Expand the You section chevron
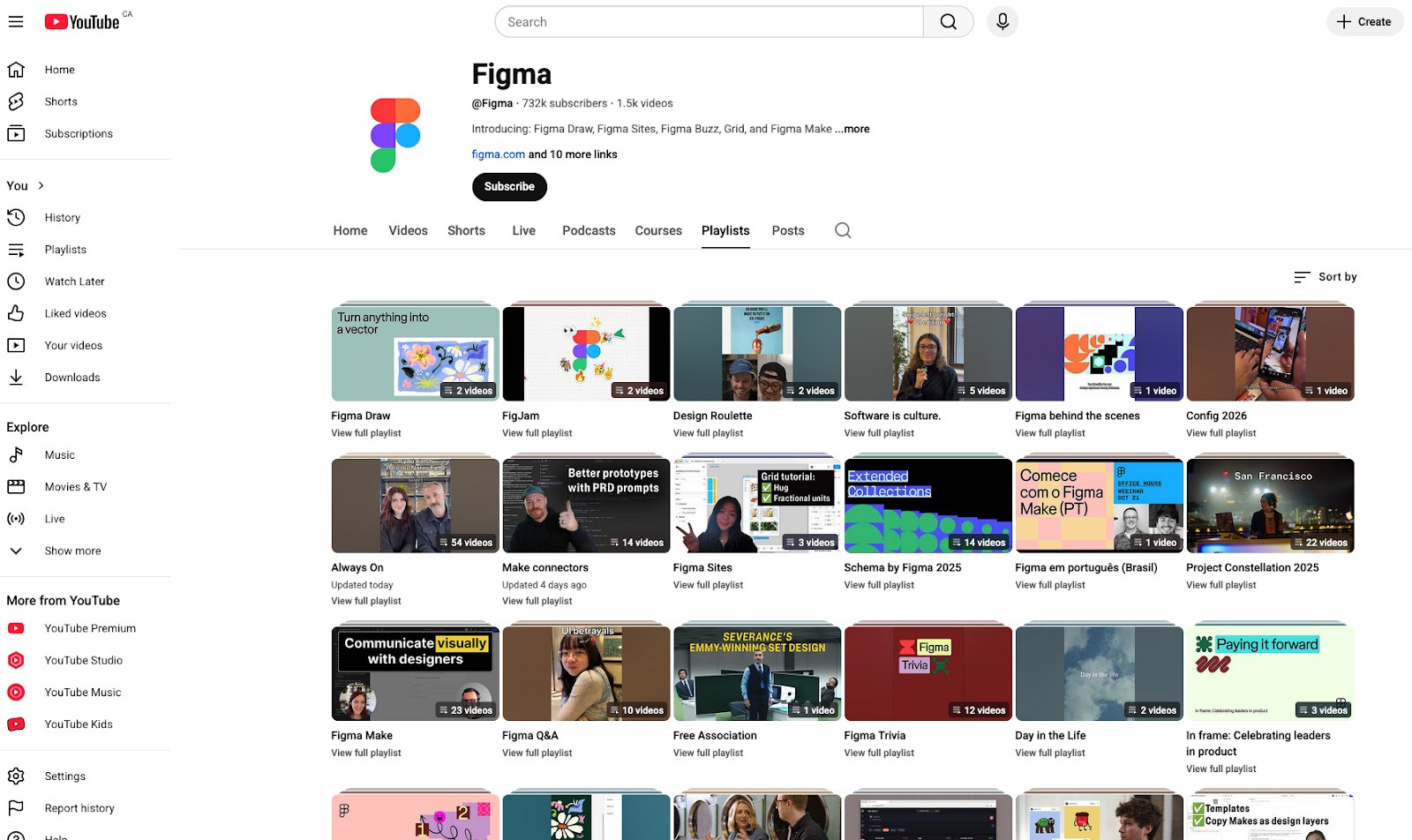Image resolution: width=1412 pixels, height=840 pixels. [x=41, y=185]
